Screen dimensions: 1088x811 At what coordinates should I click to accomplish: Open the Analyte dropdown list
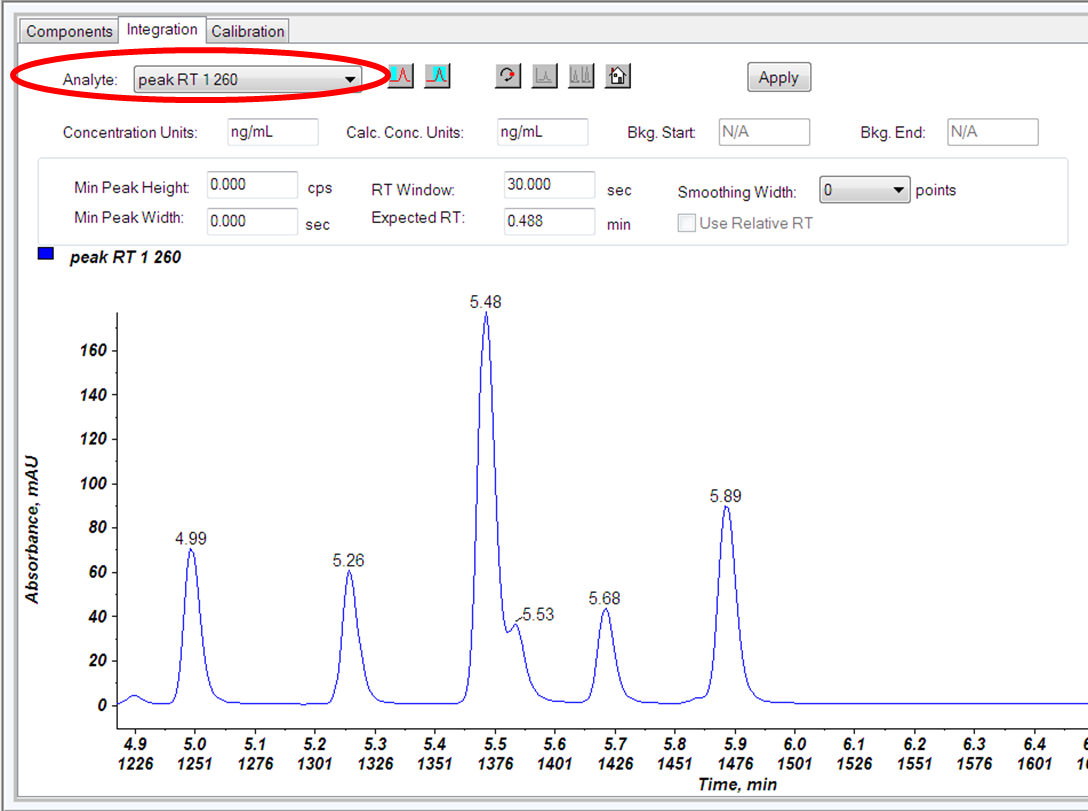(x=350, y=79)
